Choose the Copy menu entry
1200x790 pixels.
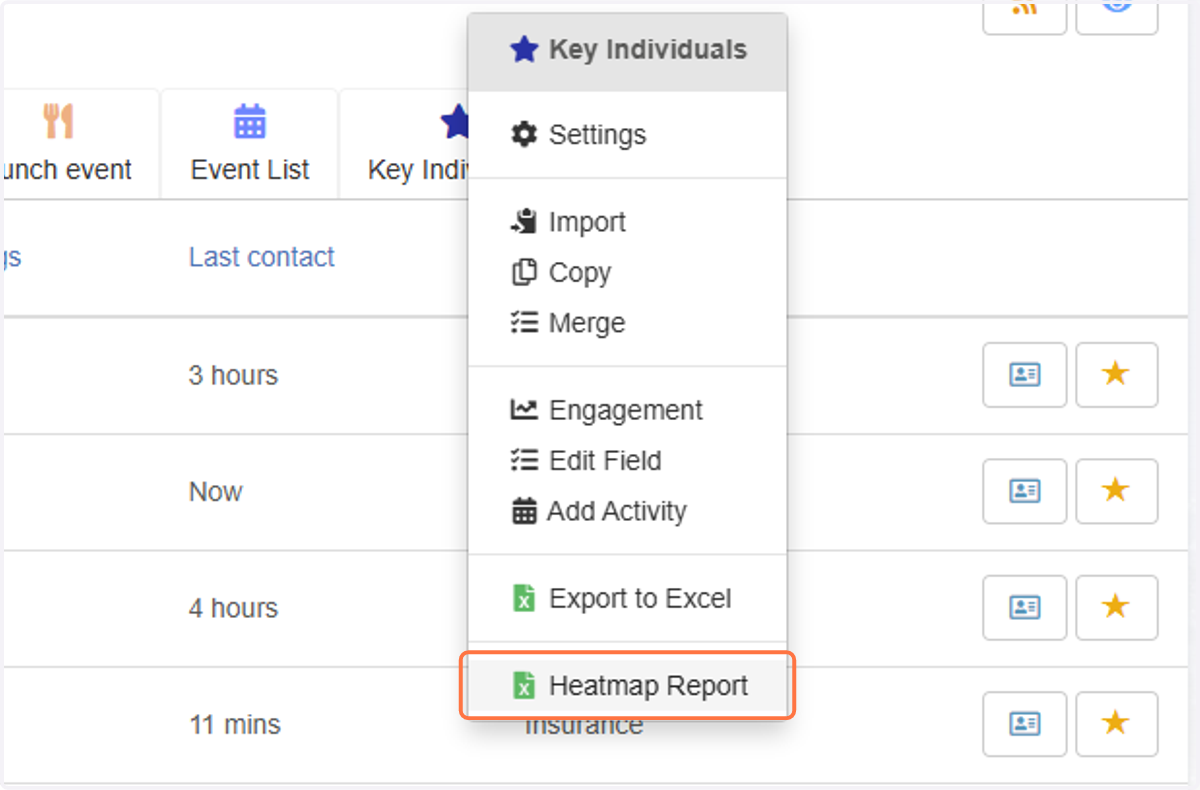click(x=628, y=273)
